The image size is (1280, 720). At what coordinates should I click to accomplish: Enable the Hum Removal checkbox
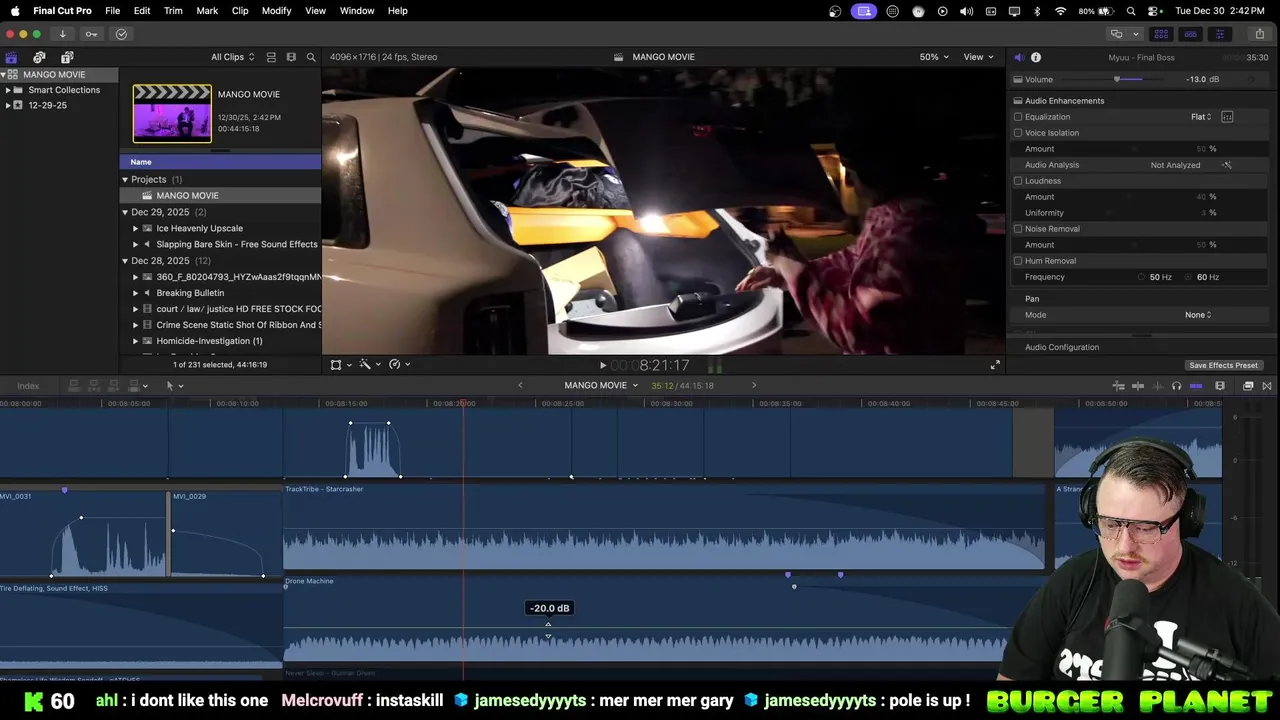(x=1018, y=261)
